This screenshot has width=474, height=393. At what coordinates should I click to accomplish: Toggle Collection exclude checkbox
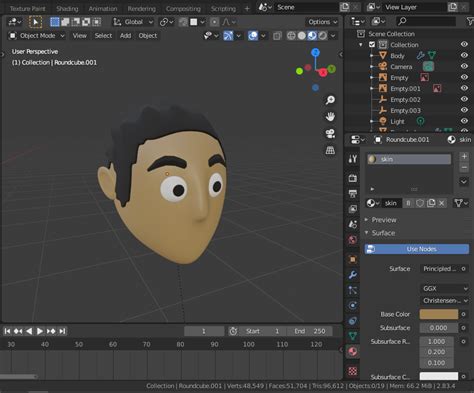click(x=372, y=44)
